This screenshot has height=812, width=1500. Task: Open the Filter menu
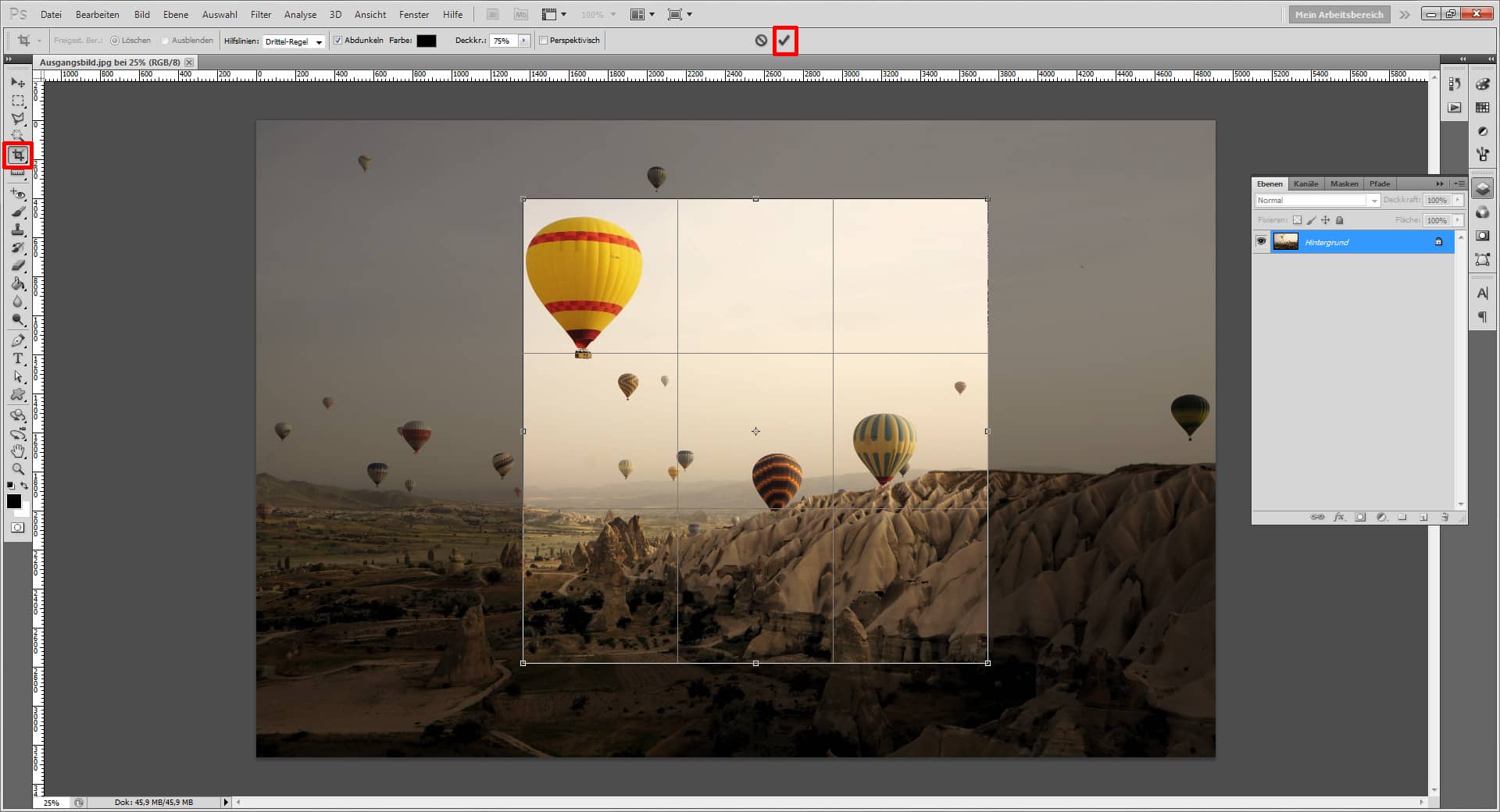(260, 14)
